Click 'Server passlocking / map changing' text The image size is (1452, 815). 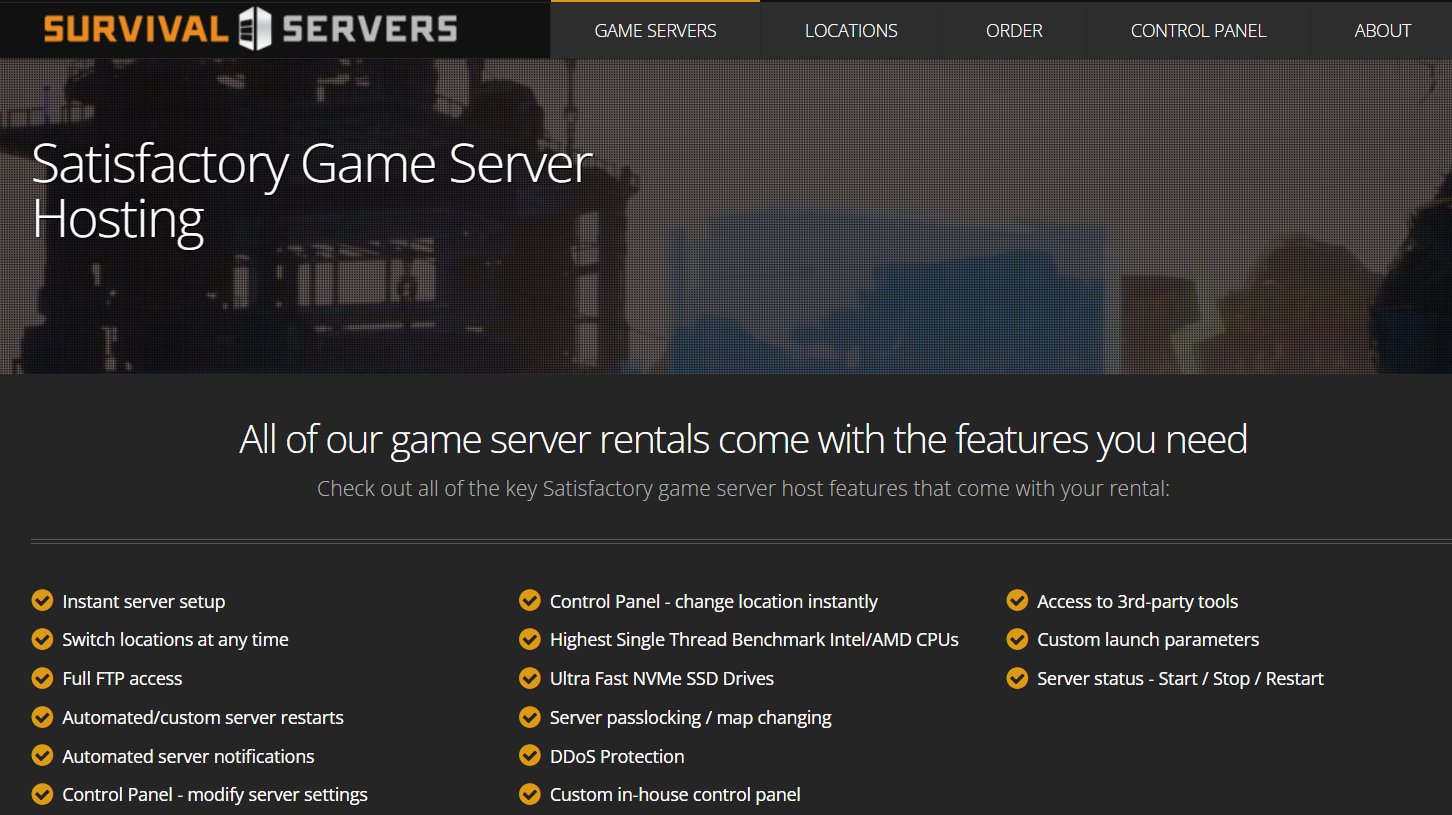pyautogui.click(x=691, y=718)
